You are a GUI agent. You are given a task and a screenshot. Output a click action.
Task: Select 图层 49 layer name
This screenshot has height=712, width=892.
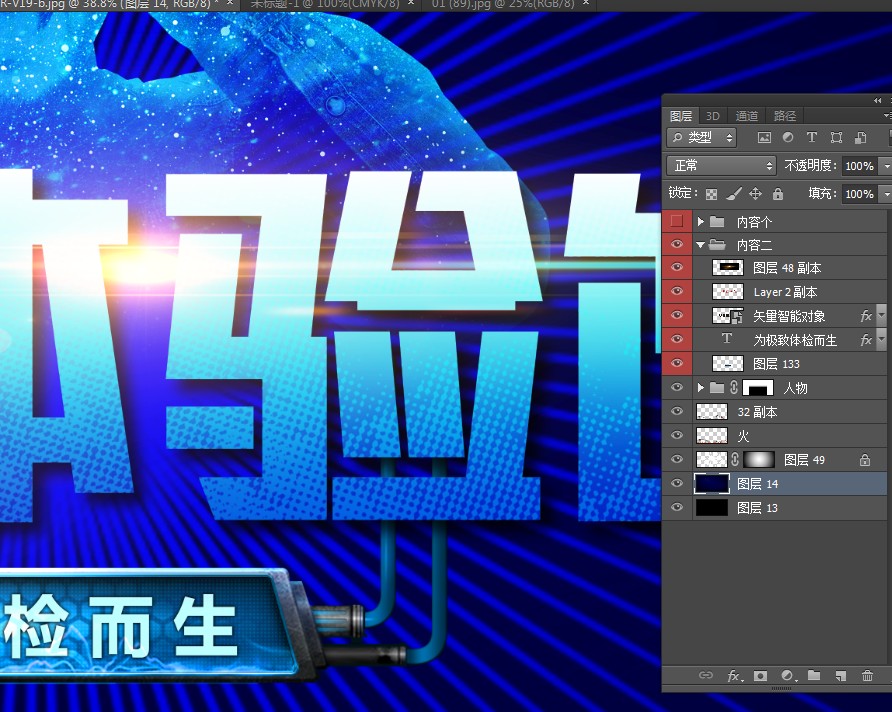(804, 460)
